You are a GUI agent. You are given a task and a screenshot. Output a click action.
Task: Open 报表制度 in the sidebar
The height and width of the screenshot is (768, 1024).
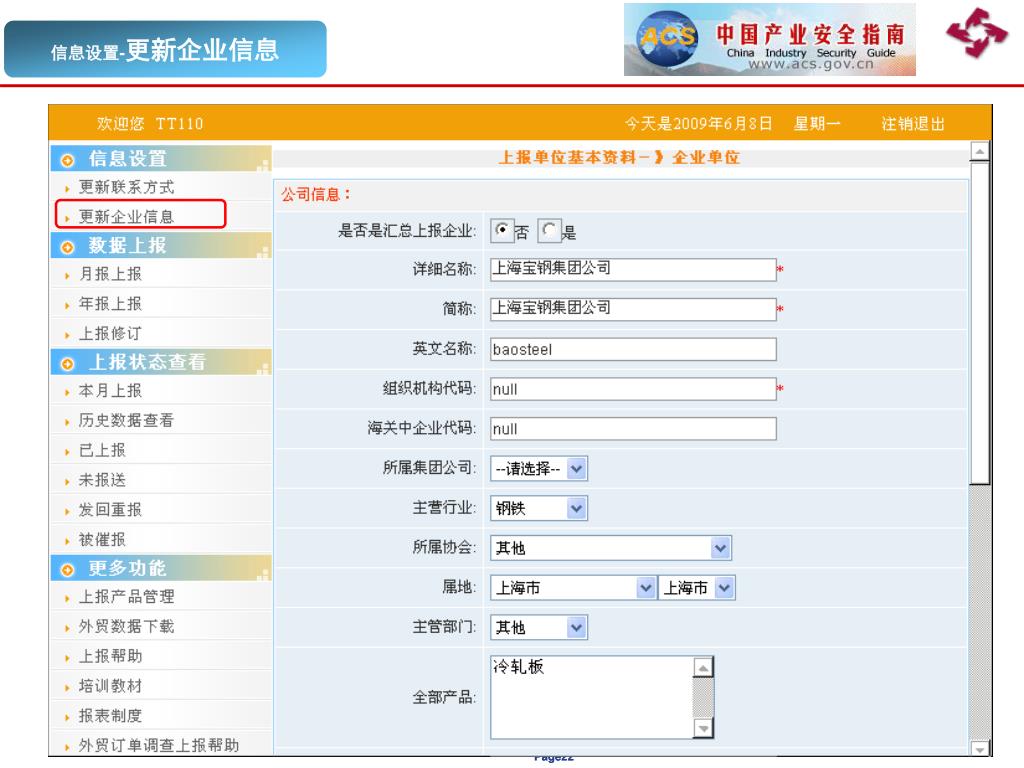coord(110,716)
